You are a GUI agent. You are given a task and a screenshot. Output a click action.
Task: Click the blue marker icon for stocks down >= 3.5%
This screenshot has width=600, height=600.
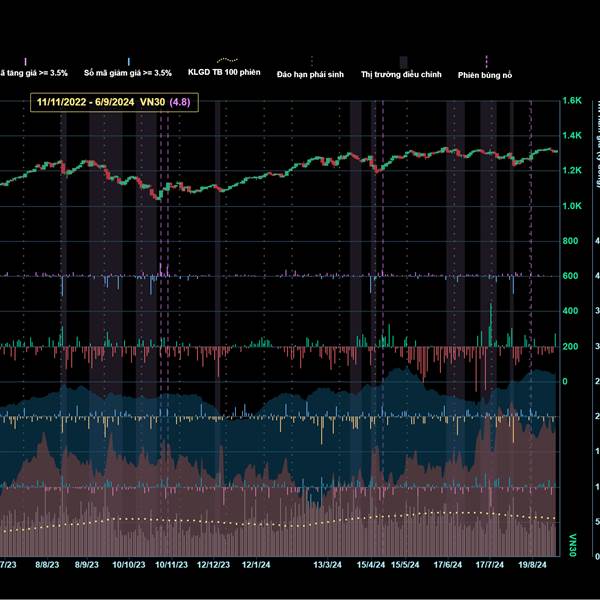[x=129, y=61]
